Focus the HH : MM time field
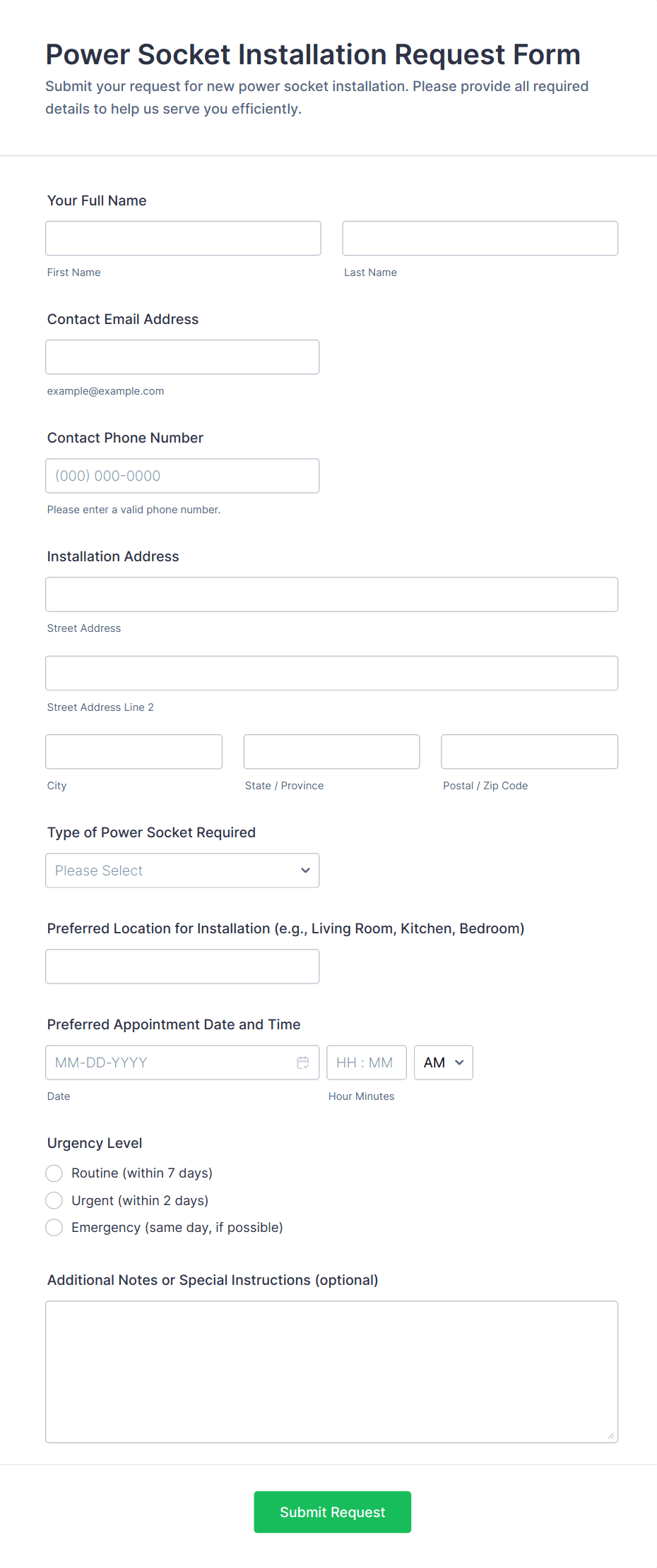Image resolution: width=657 pixels, height=1568 pixels. [367, 1062]
